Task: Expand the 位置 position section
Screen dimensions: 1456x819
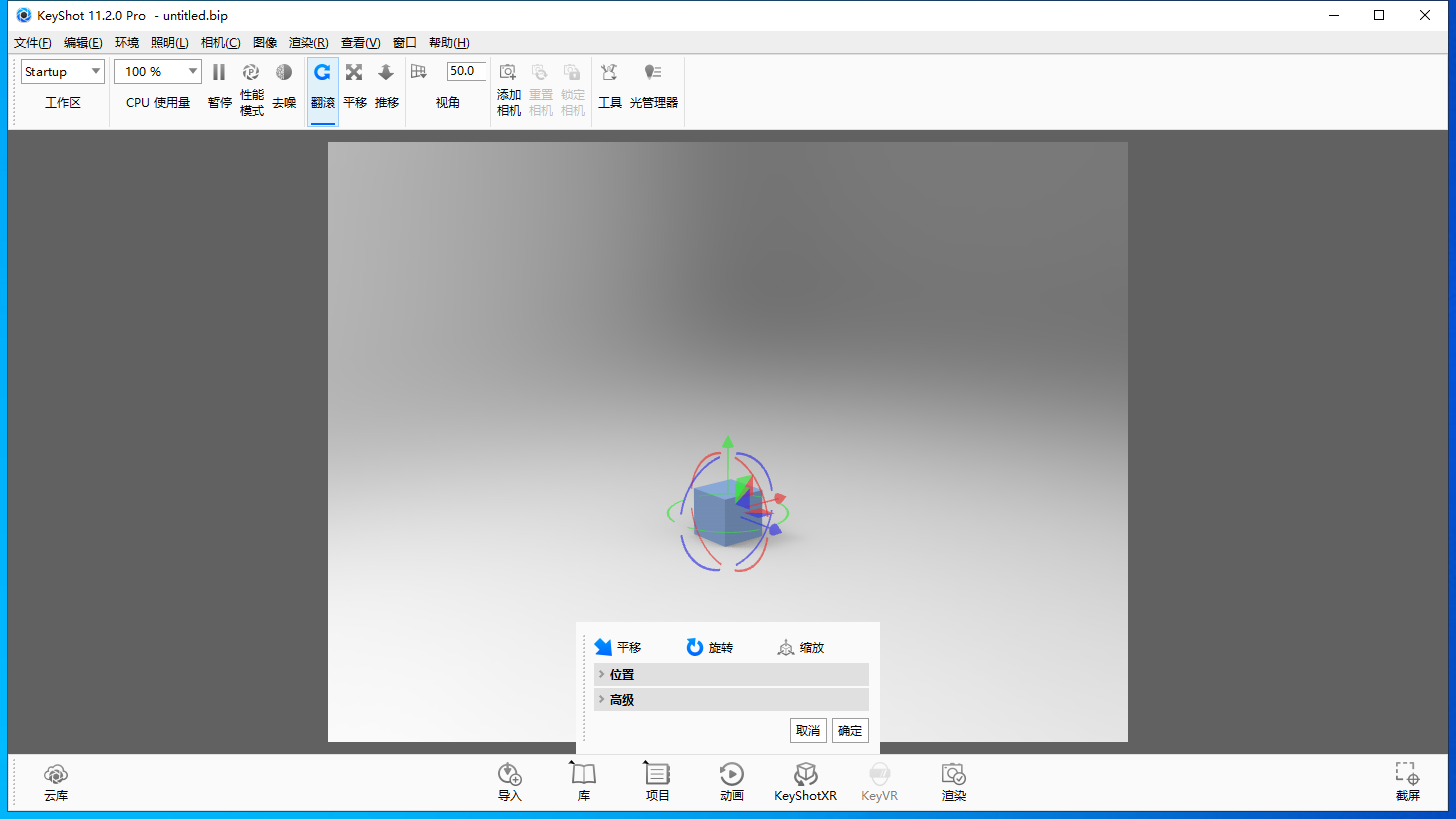Action: click(x=731, y=674)
